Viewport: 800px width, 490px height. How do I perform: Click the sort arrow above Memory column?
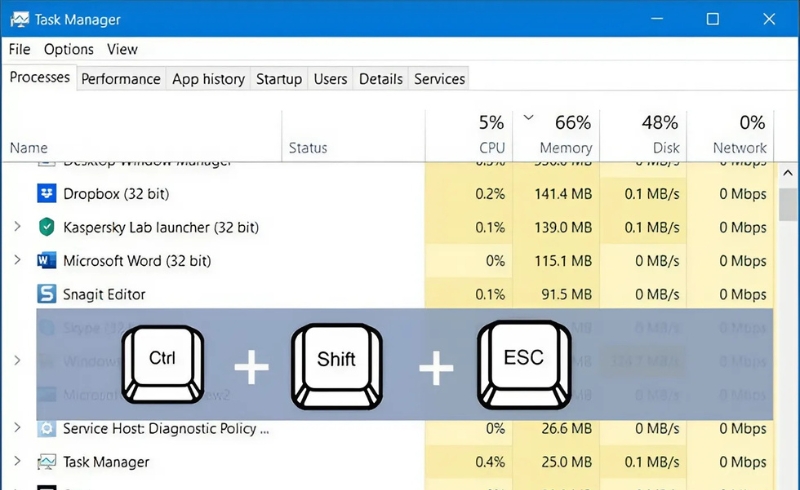pos(529,117)
